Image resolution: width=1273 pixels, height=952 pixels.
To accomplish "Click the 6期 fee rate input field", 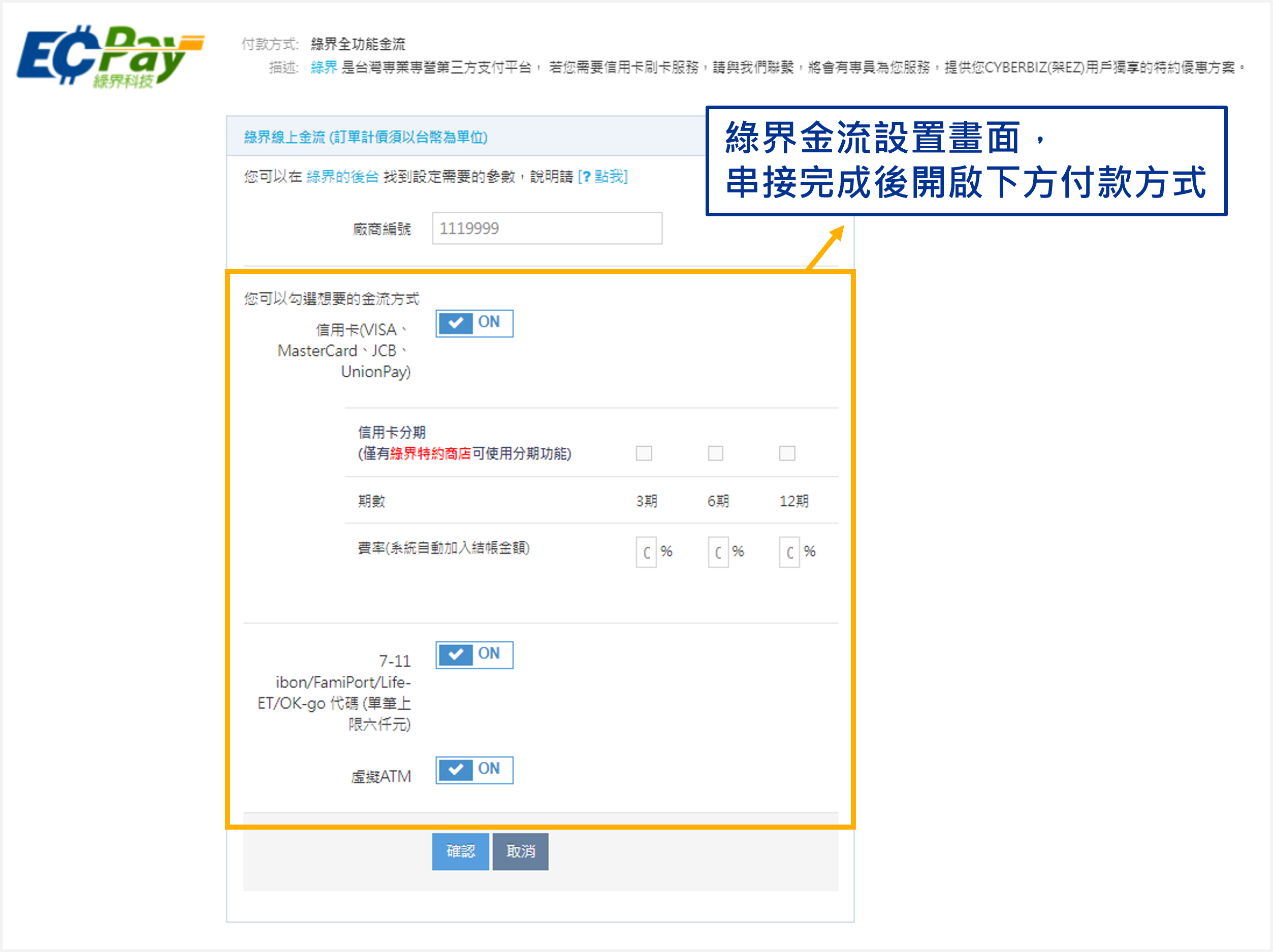I will pos(718,552).
